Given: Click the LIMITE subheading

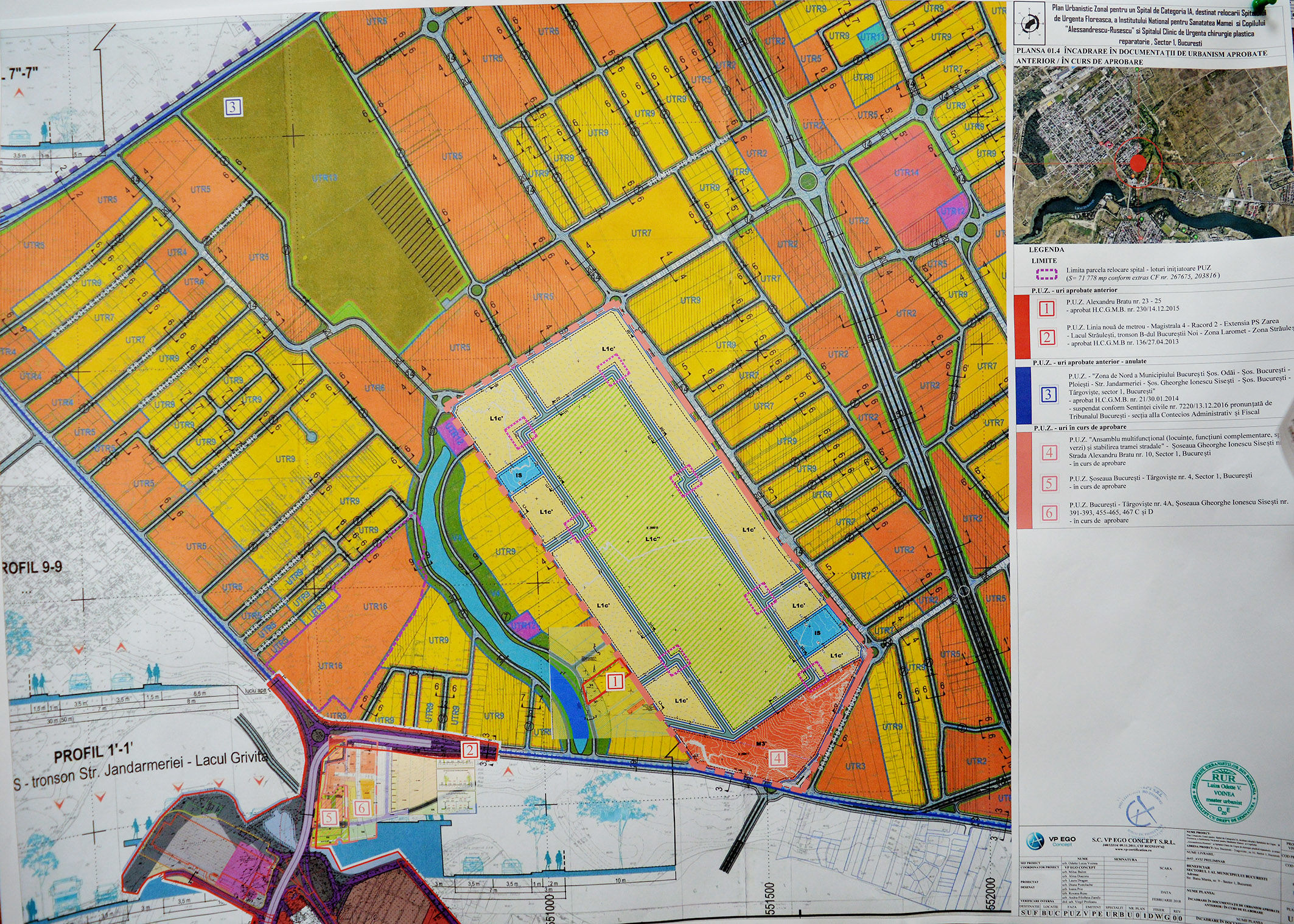Looking at the screenshot, I should point(1044,261).
